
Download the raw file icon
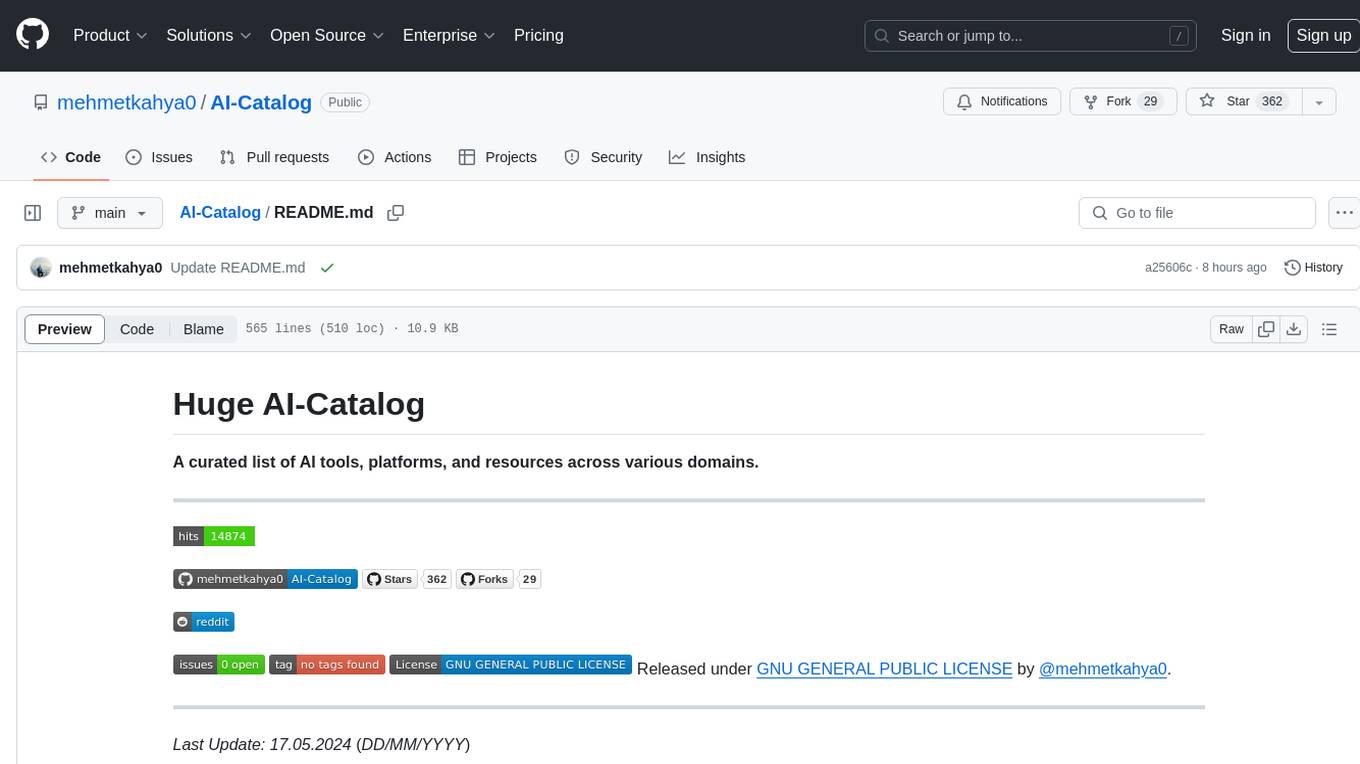1294,329
